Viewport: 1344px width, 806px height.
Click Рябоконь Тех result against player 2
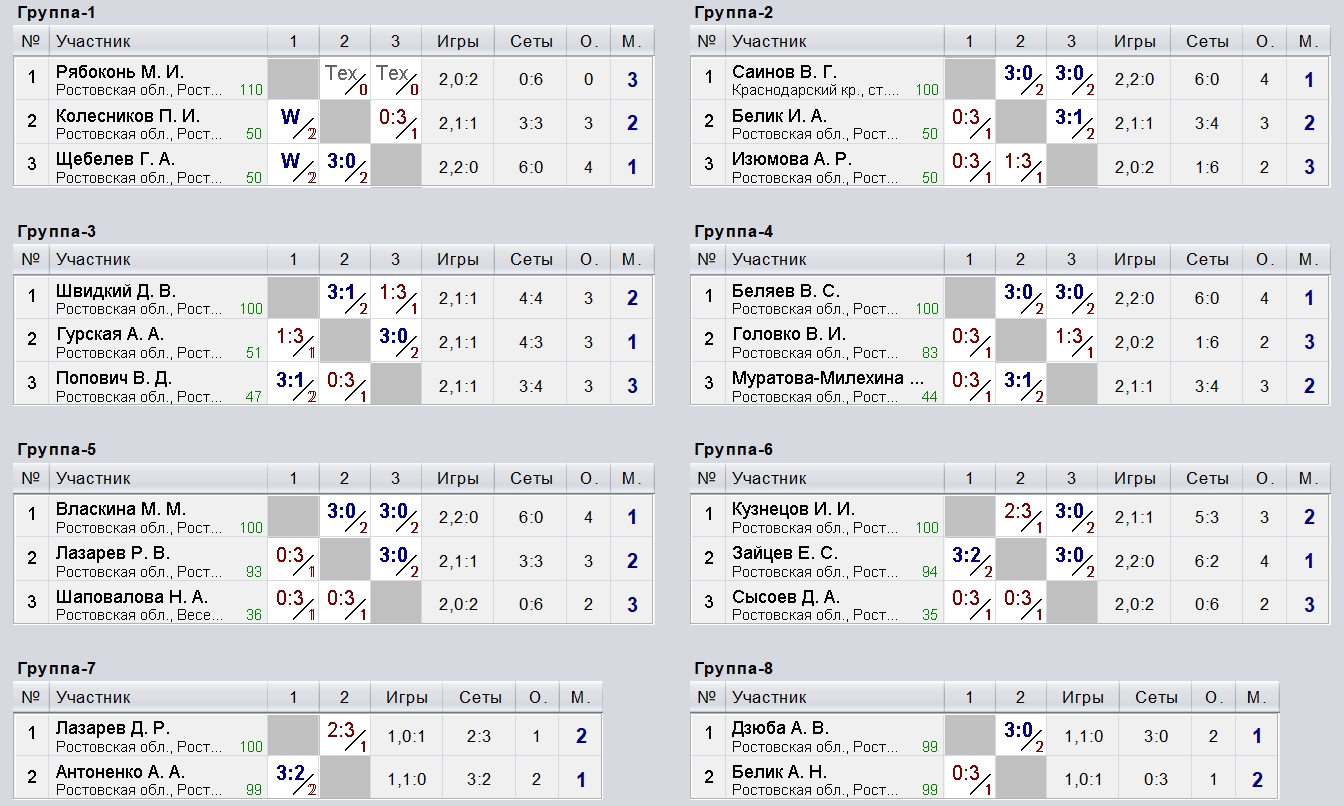(x=344, y=79)
